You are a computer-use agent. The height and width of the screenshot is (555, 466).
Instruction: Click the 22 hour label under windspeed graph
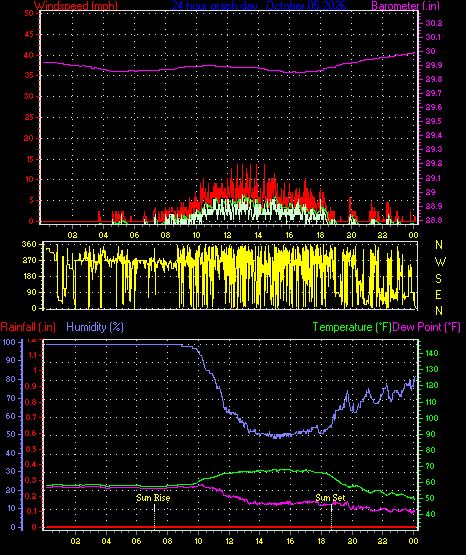382,235
